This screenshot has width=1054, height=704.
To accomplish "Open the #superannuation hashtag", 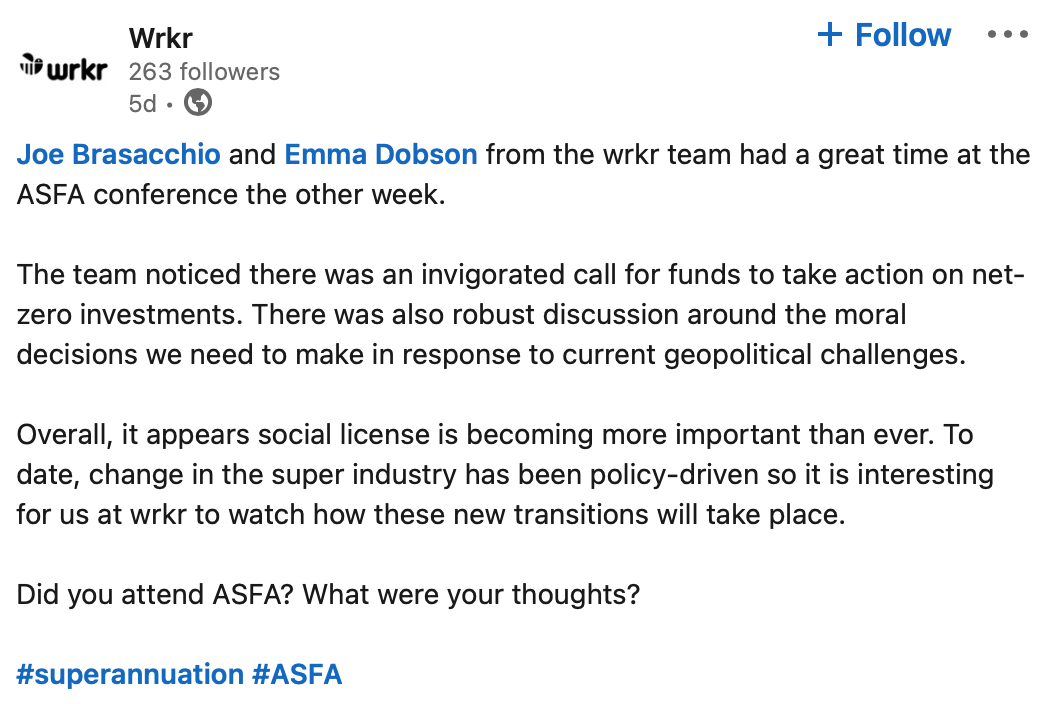I will click(x=130, y=674).
